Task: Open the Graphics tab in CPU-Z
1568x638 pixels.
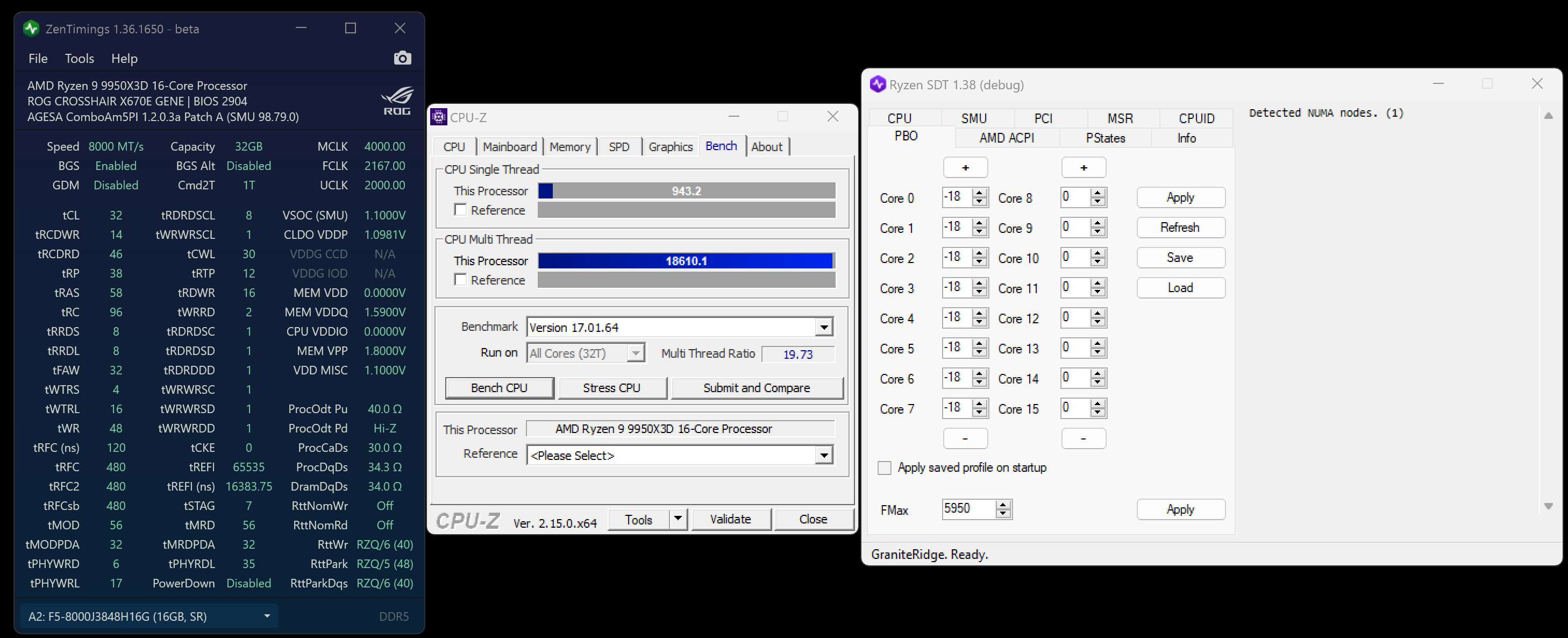Action: [670, 147]
